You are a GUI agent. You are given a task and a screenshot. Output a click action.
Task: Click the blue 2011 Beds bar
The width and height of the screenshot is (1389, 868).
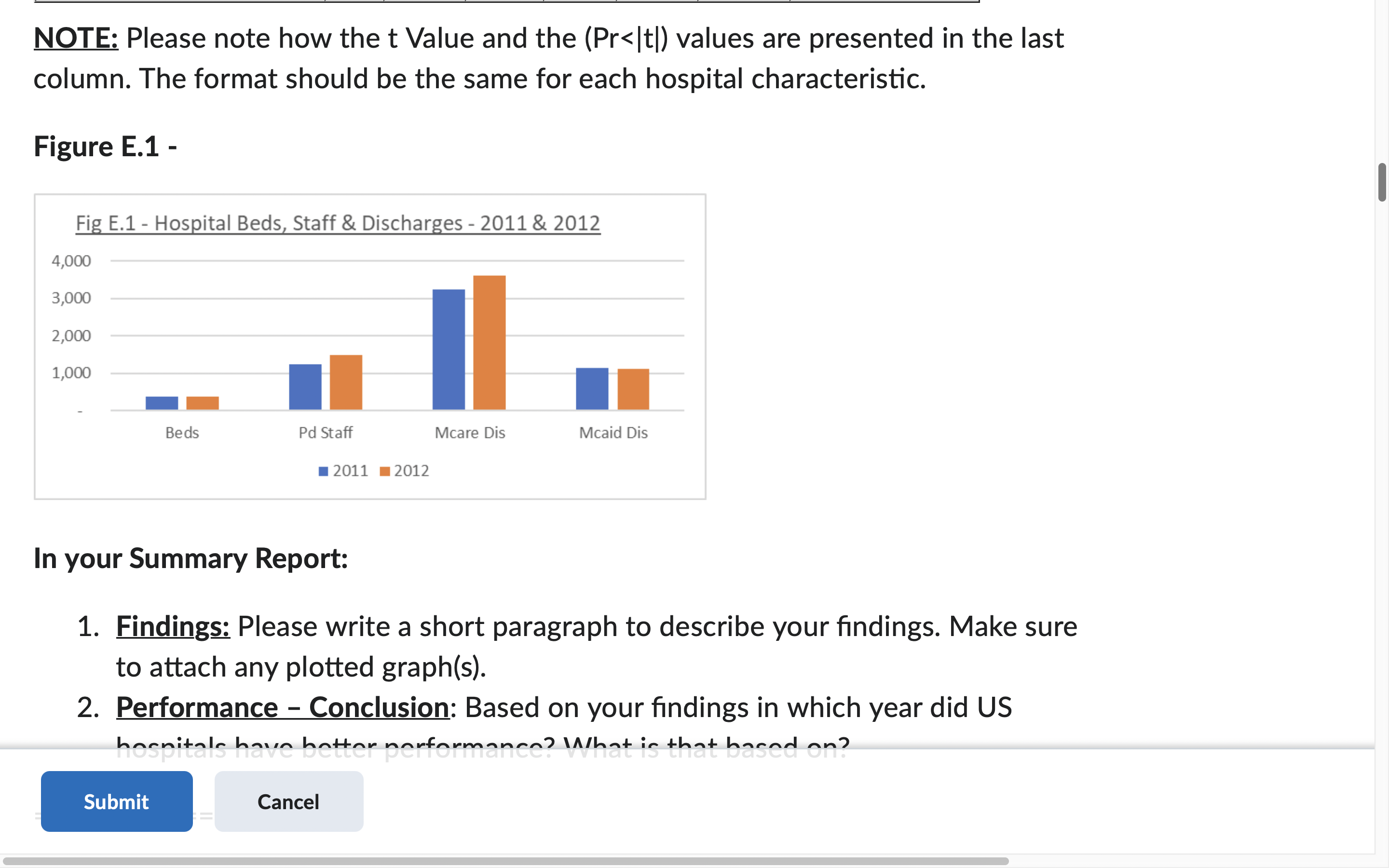pyautogui.click(x=162, y=403)
